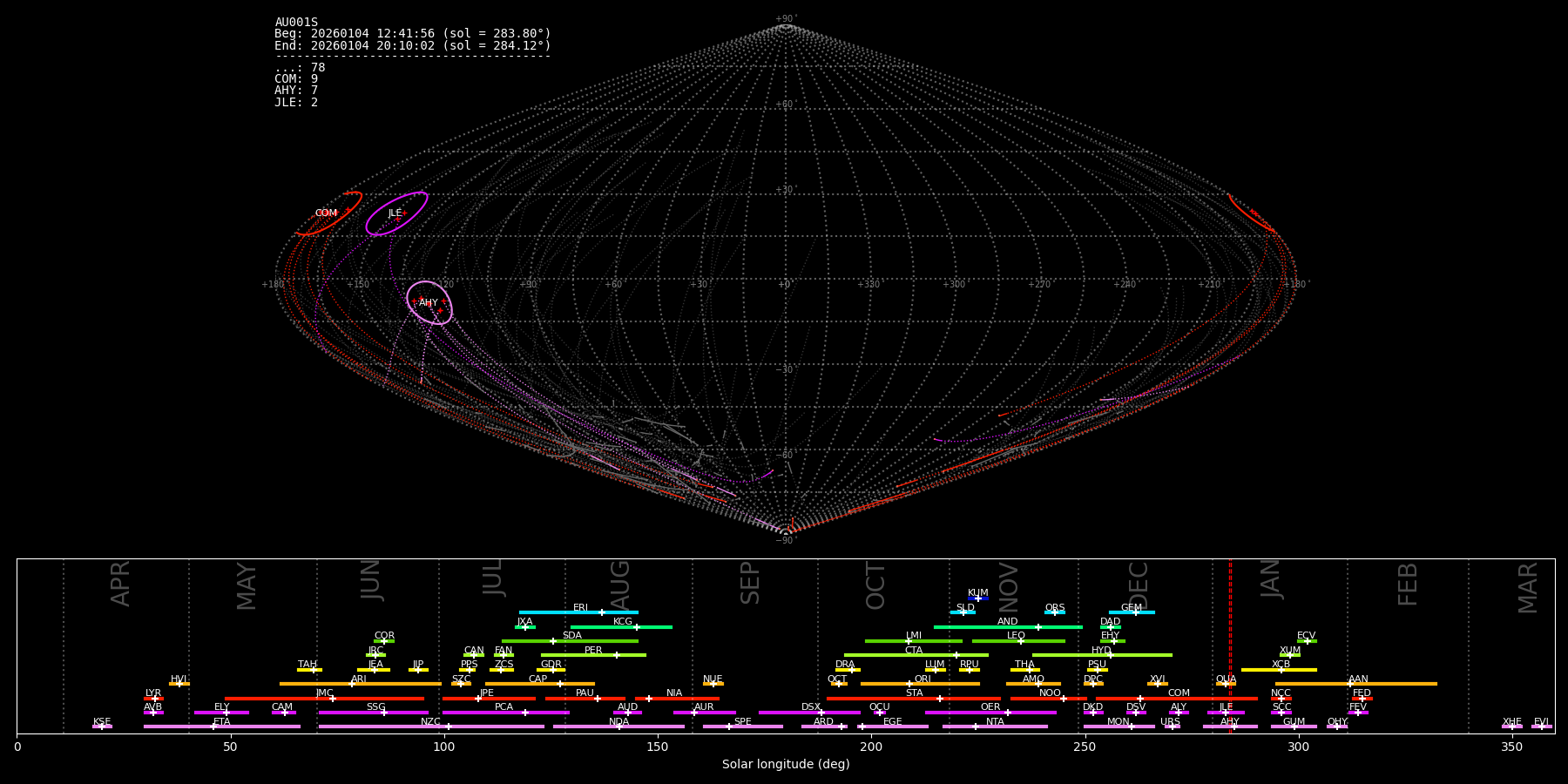This screenshot has width=1568, height=784.
Task: Click the COM label on the sky map
Action: pos(326,213)
